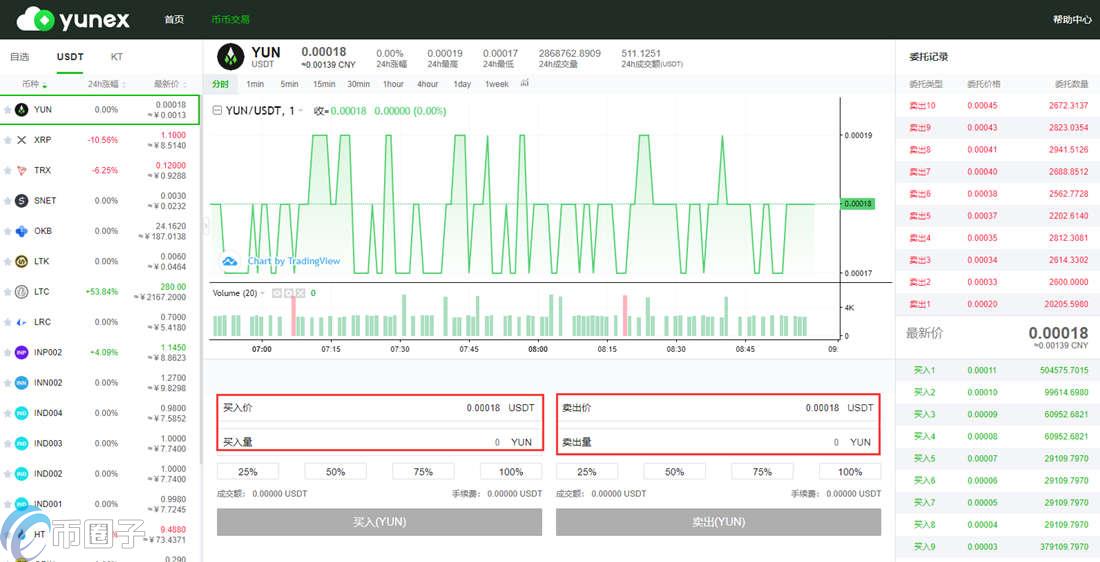Open chart indicators icon after 1week
This screenshot has height=562, width=1100.
[x=525, y=84]
